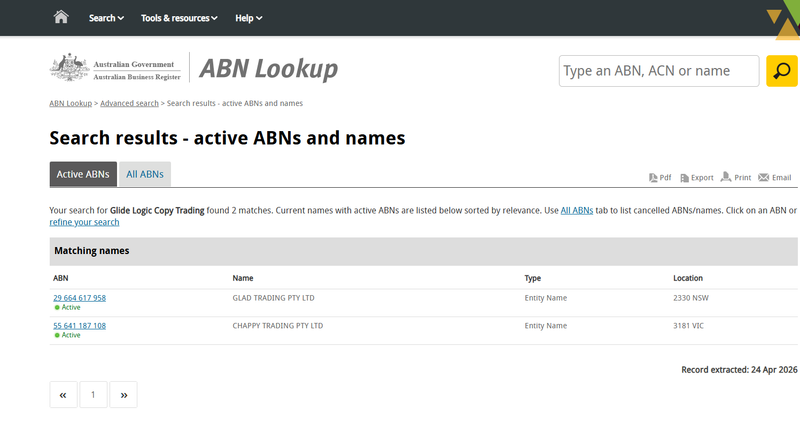
Task: Click Active status under ABN 29 664 617 958
Action: [x=67, y=308]
